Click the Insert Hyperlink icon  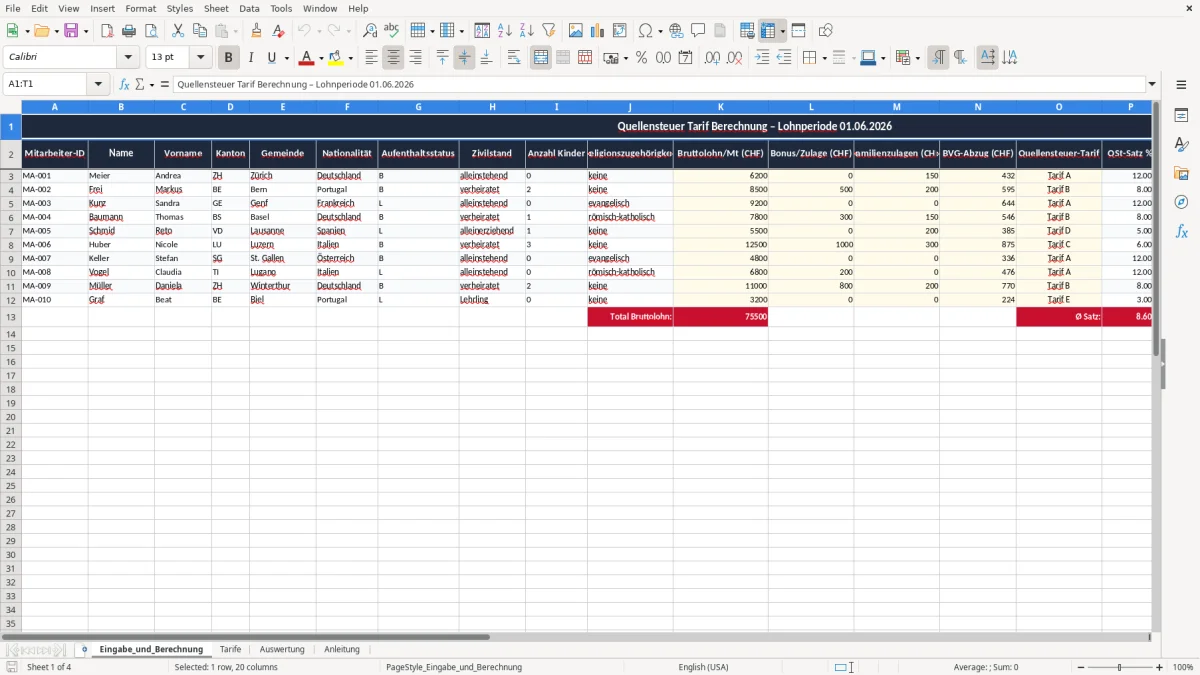pyautogui.click(x=676, y=31)
